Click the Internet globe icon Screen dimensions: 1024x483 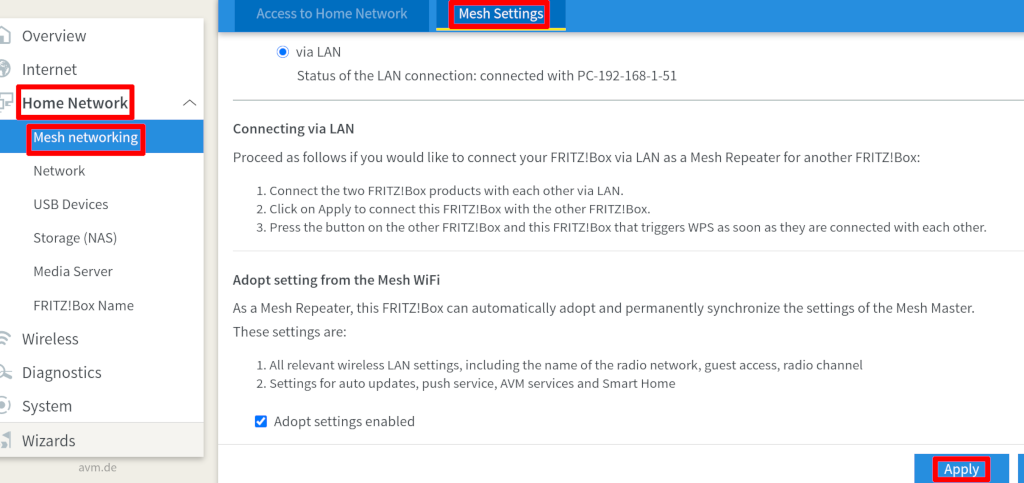[x=5, y=69]
